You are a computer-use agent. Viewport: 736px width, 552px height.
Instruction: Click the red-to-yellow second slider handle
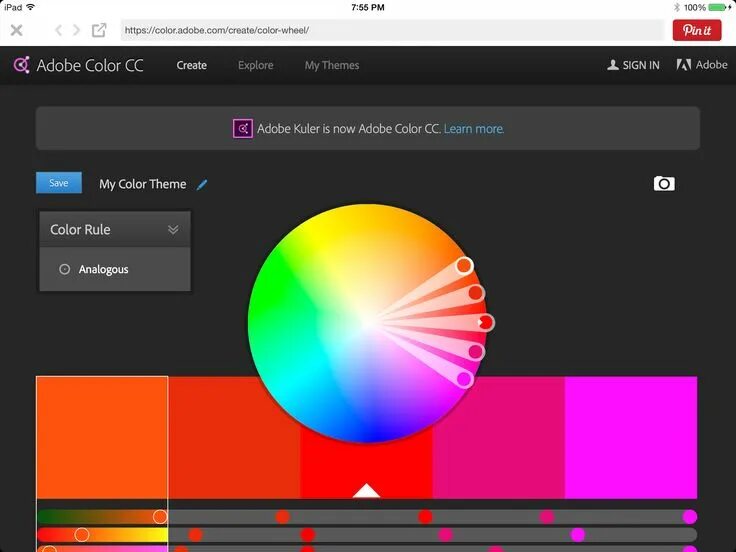click(82, 535)
